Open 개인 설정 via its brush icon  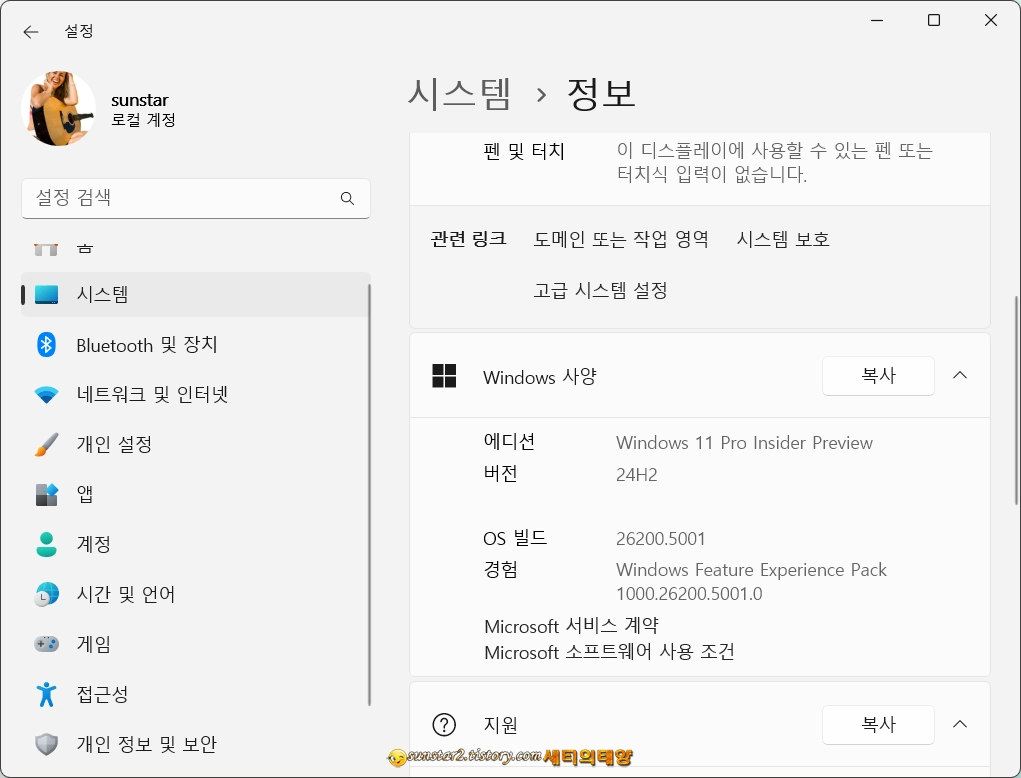tap(46, 444)
